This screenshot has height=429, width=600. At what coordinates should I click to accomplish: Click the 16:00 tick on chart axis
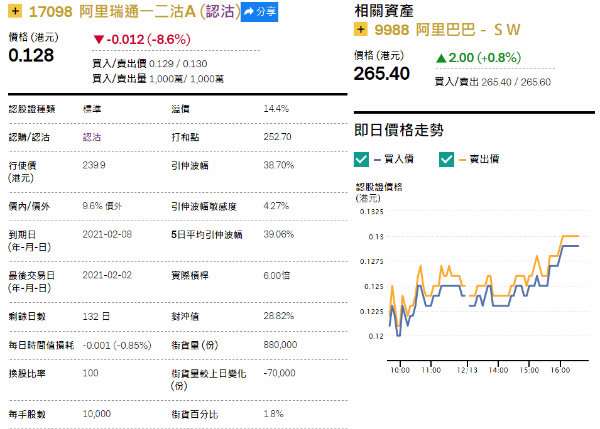coord(560,370)
